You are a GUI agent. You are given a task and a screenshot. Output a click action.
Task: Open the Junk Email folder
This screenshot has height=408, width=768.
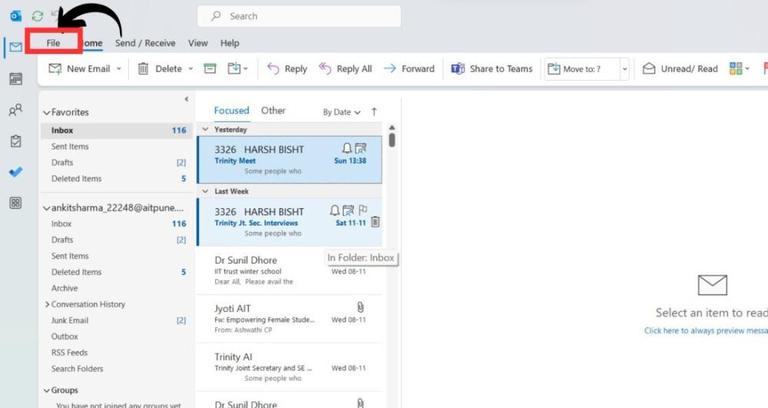(x=117, y=320)
